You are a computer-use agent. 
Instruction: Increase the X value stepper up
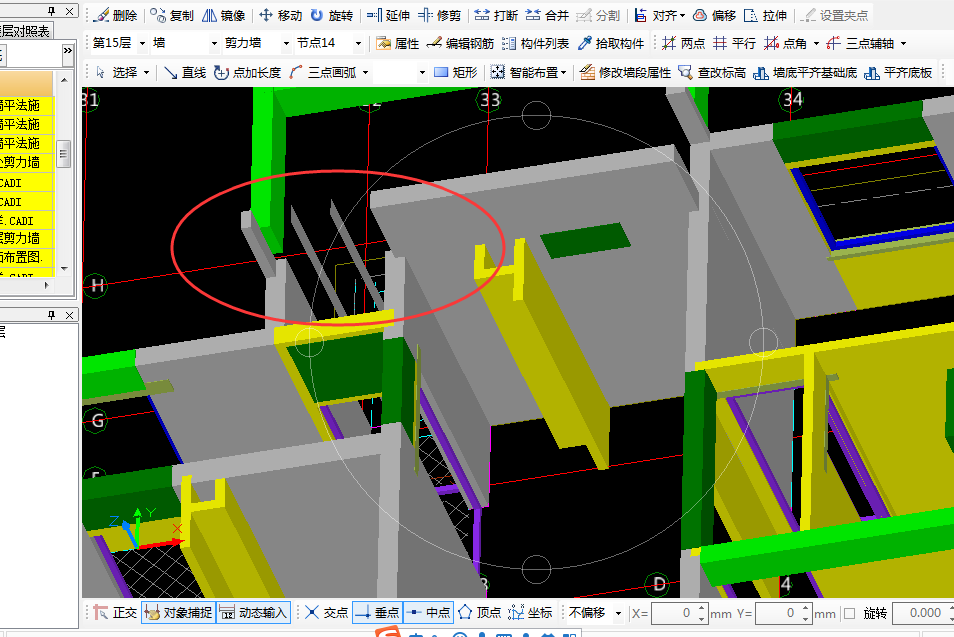point(701,608)
